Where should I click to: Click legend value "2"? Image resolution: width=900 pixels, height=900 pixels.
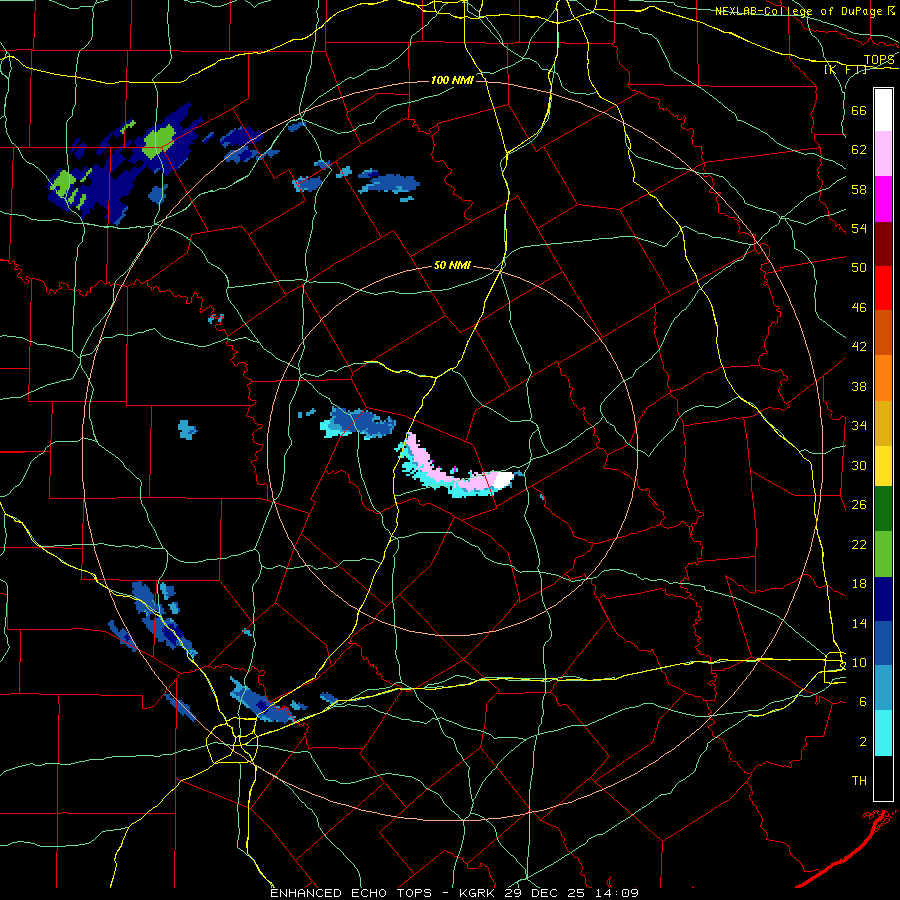tap(863, 742)
